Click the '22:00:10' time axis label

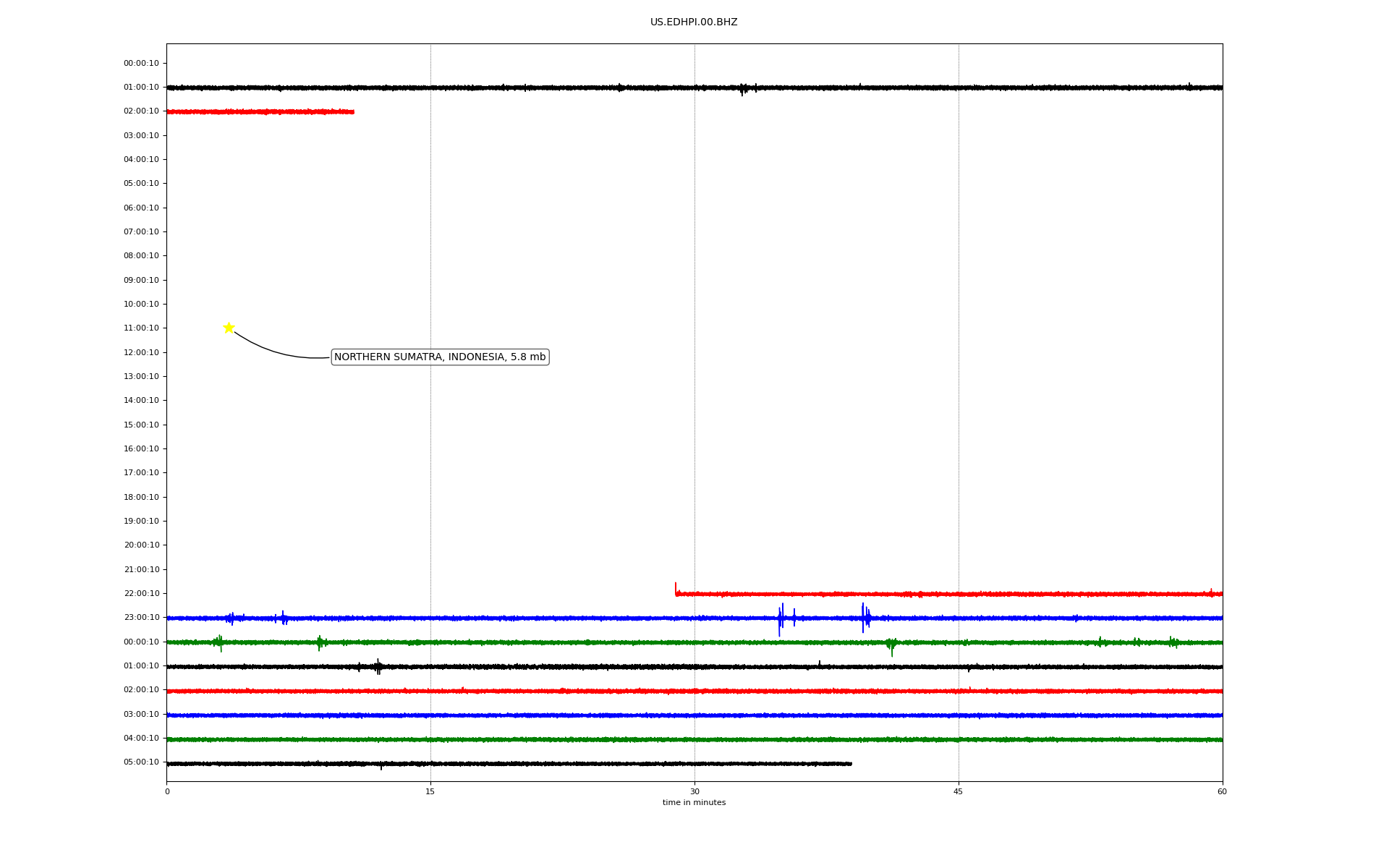tap(141, 593)
